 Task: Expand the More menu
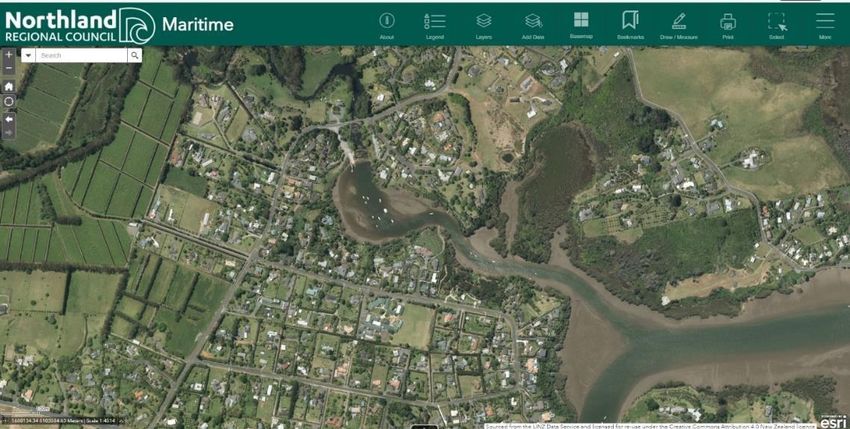(825, 24)
